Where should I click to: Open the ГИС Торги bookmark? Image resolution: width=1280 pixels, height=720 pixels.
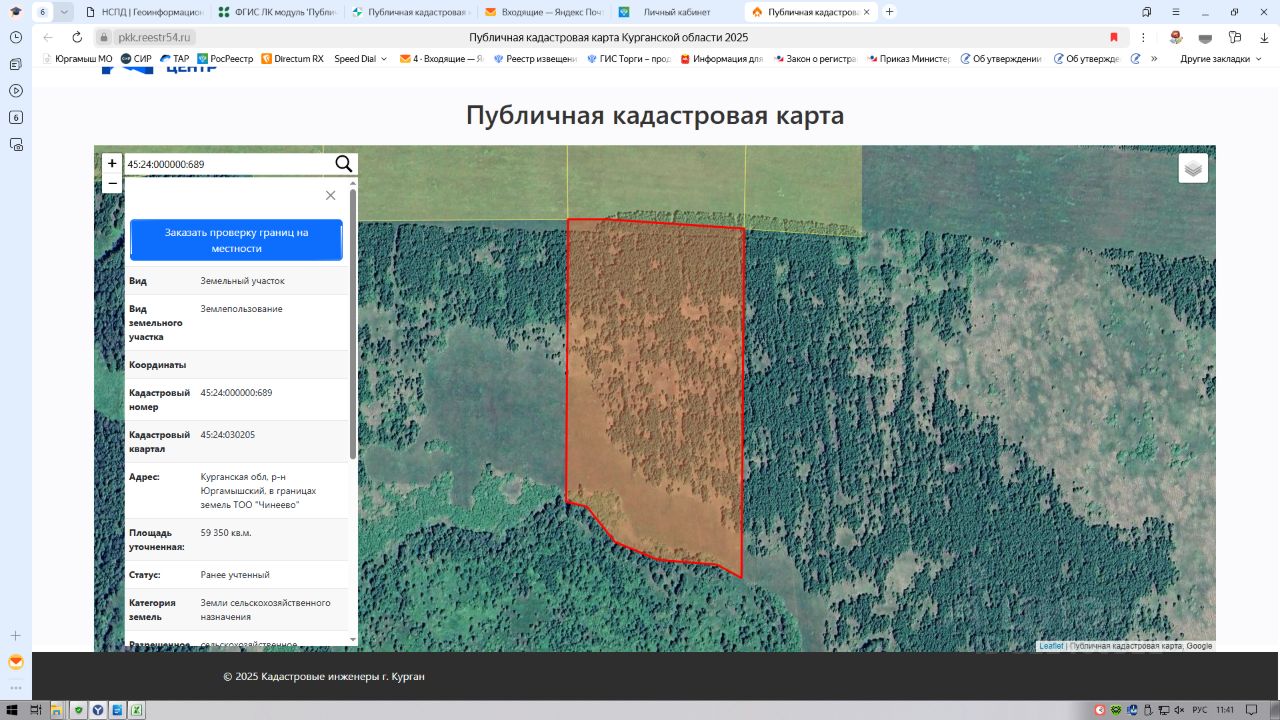[629, 59]
